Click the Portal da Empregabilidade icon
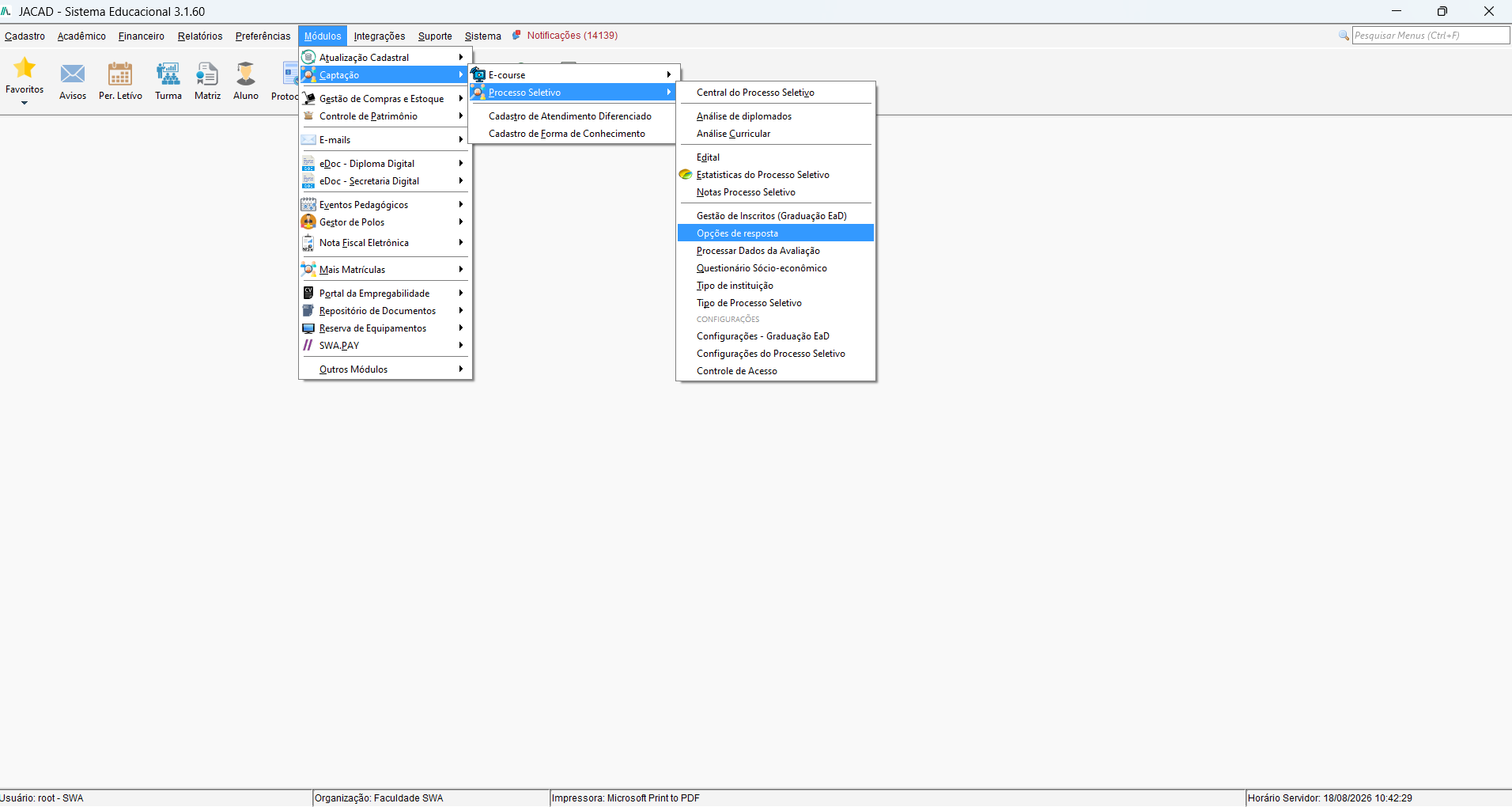1512x807 pixels. 308,293
